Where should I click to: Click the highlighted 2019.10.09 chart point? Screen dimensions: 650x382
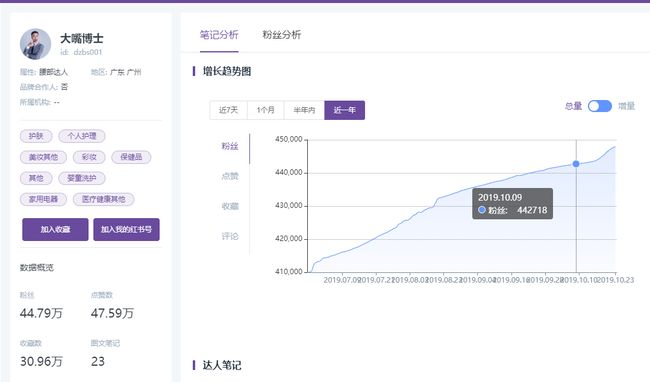pyautogui.click(x=576, y=164)
